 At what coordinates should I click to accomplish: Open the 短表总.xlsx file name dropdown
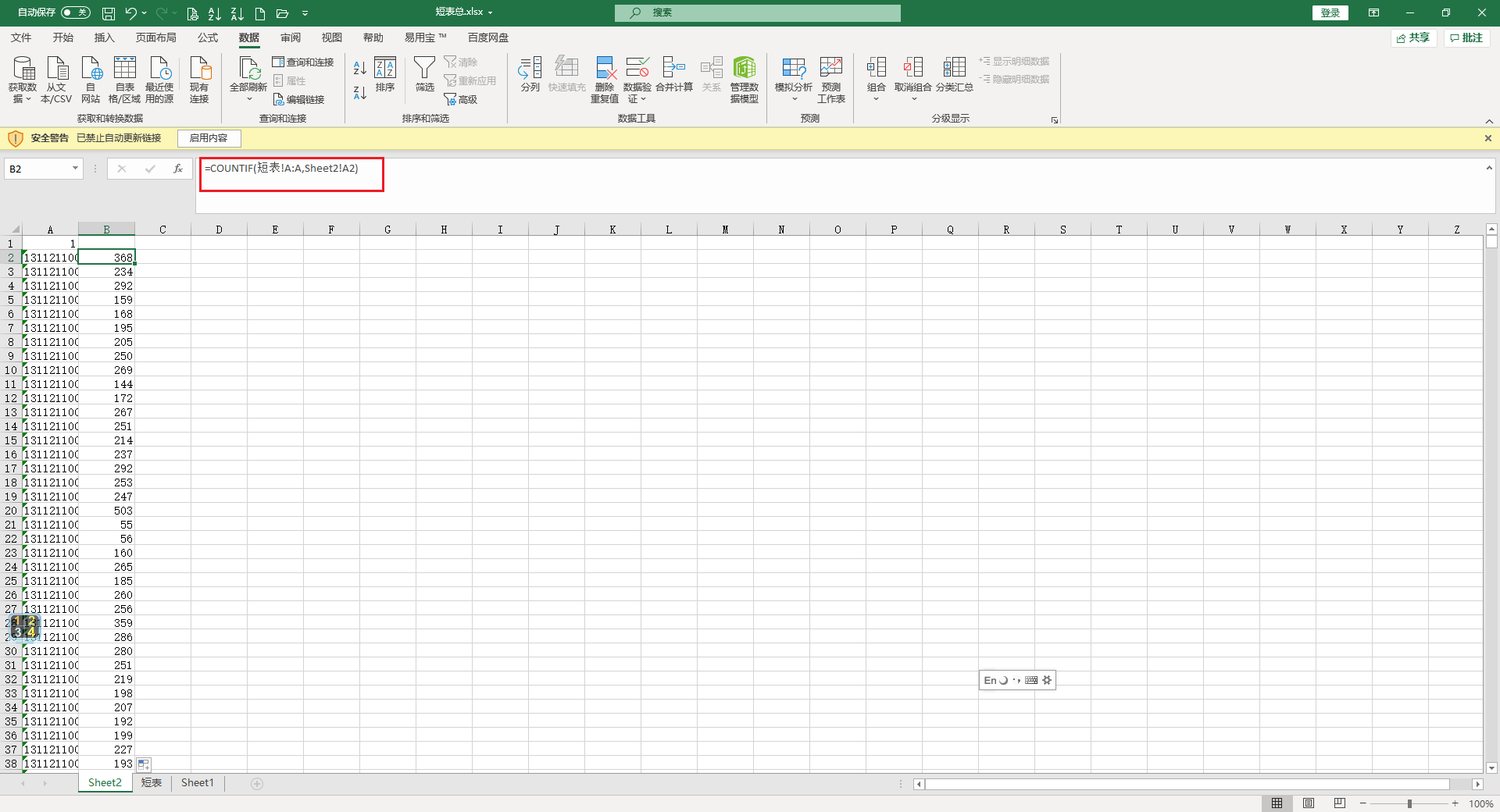tap(490, 12)
